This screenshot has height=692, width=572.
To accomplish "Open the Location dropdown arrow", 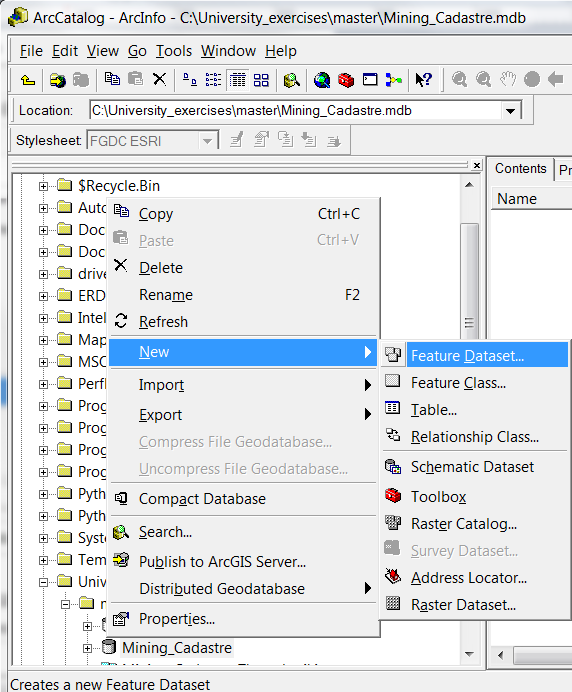I will click(x=511, y=111).
